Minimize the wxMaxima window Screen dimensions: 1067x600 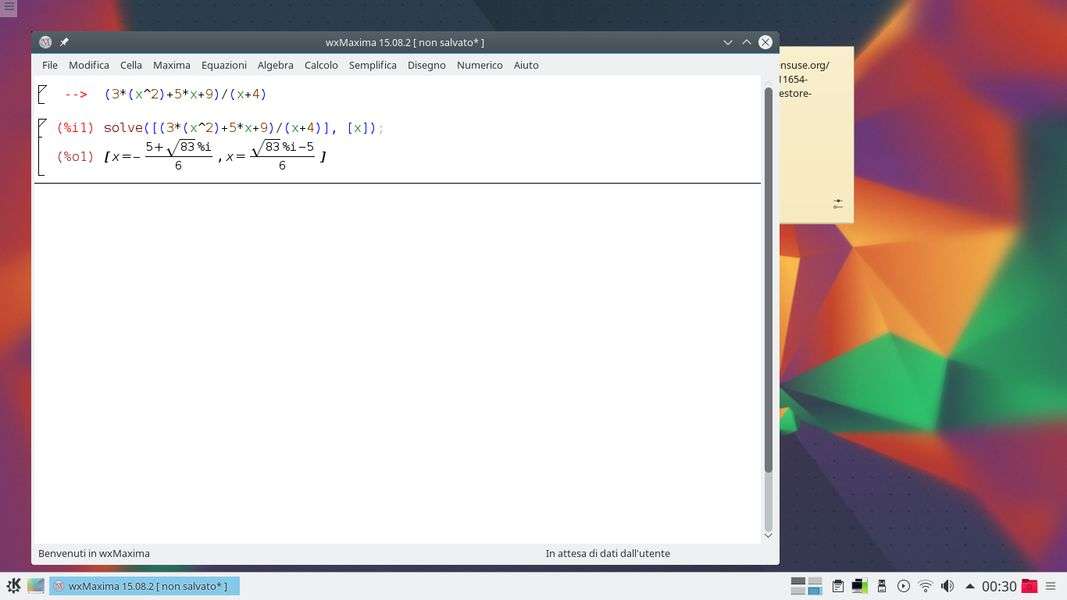click(x=727, y=42)
